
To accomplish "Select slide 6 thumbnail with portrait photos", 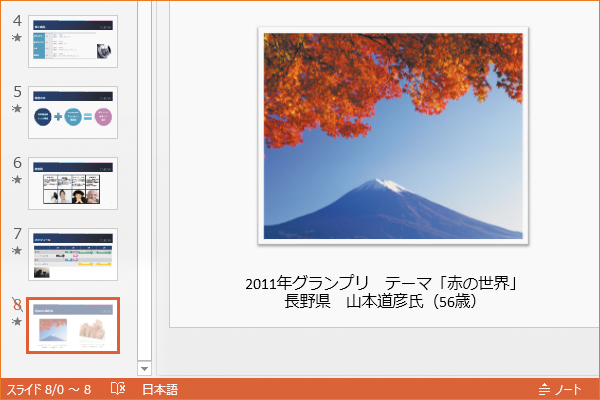I will (x=73, y=183).
